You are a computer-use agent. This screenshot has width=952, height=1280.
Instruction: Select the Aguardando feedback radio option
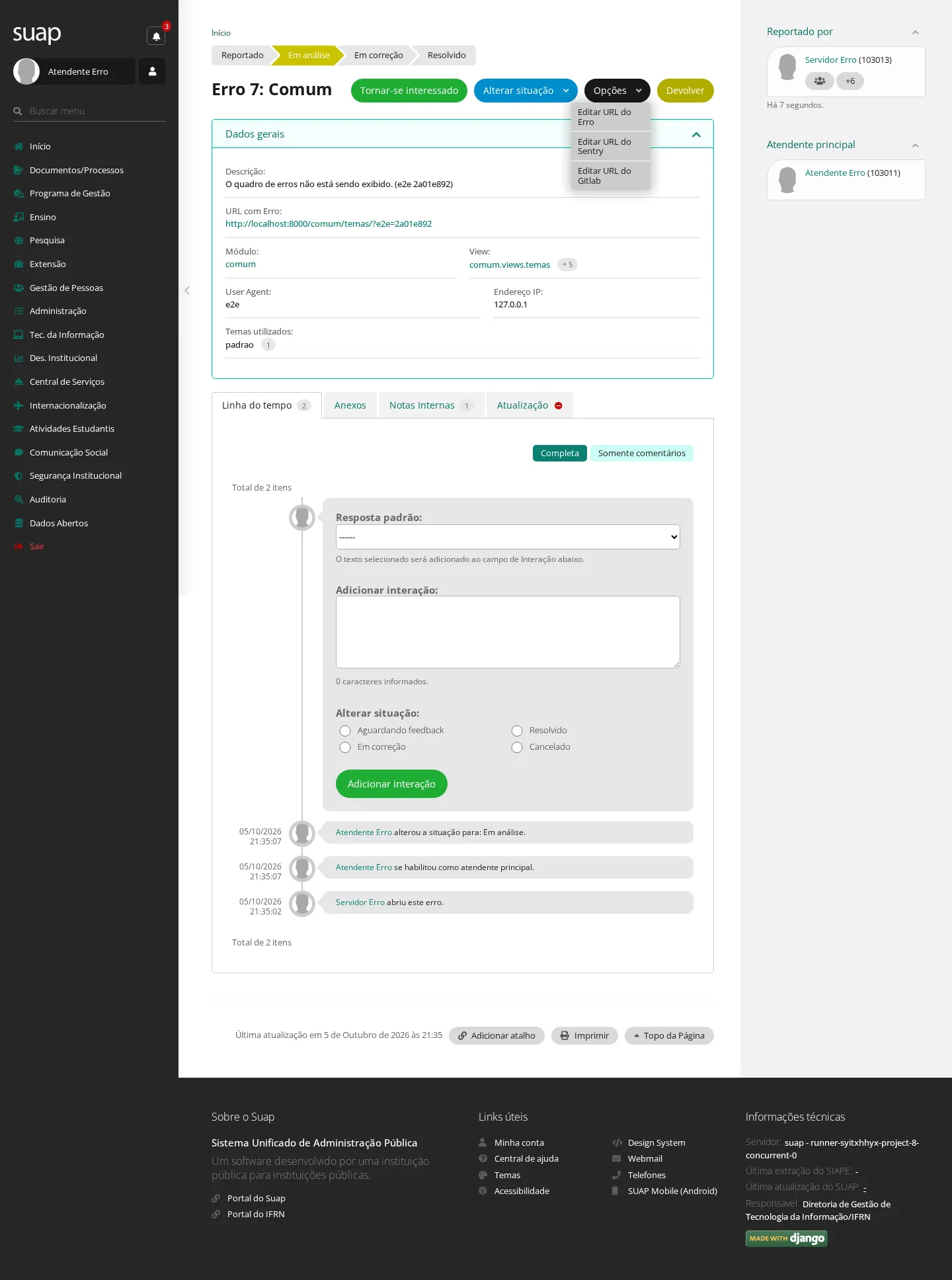coord(345,731)
